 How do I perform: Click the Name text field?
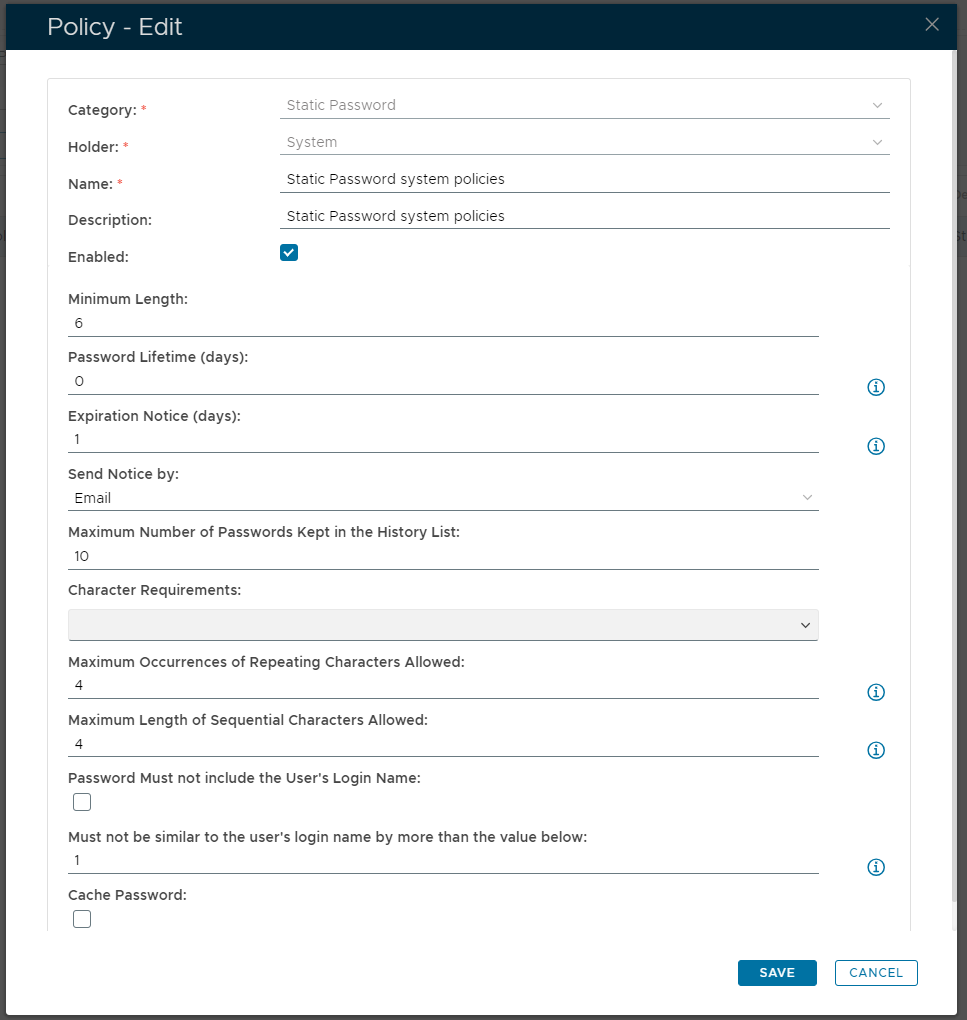(584, 180)
